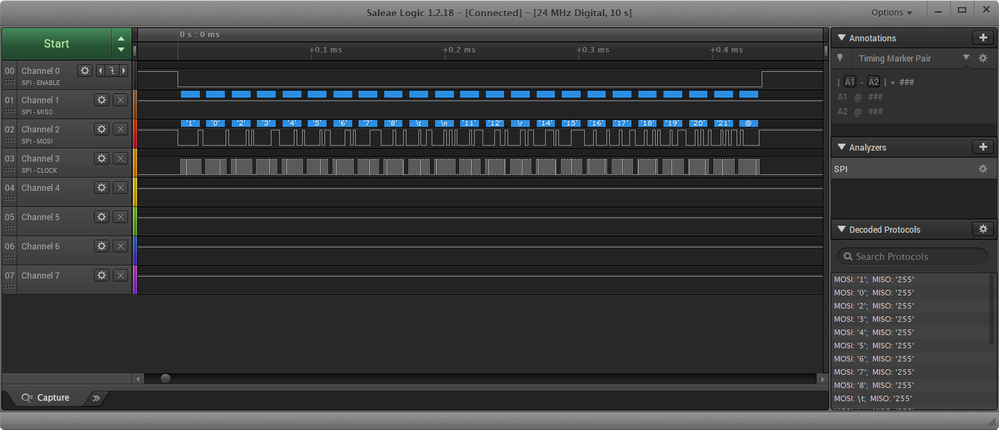
Task: Remove Channel 7 with its X button
Action: [120, 275]
